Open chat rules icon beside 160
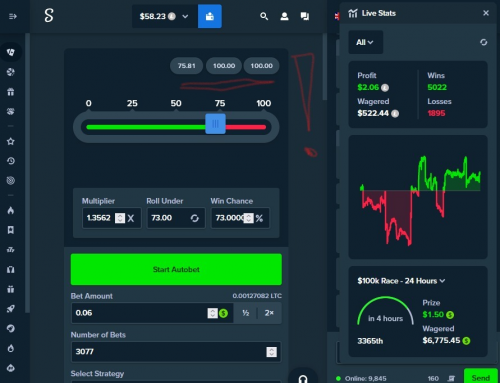Image resolution: width=500 pixels, height=383 pixels. coord(451,378)
